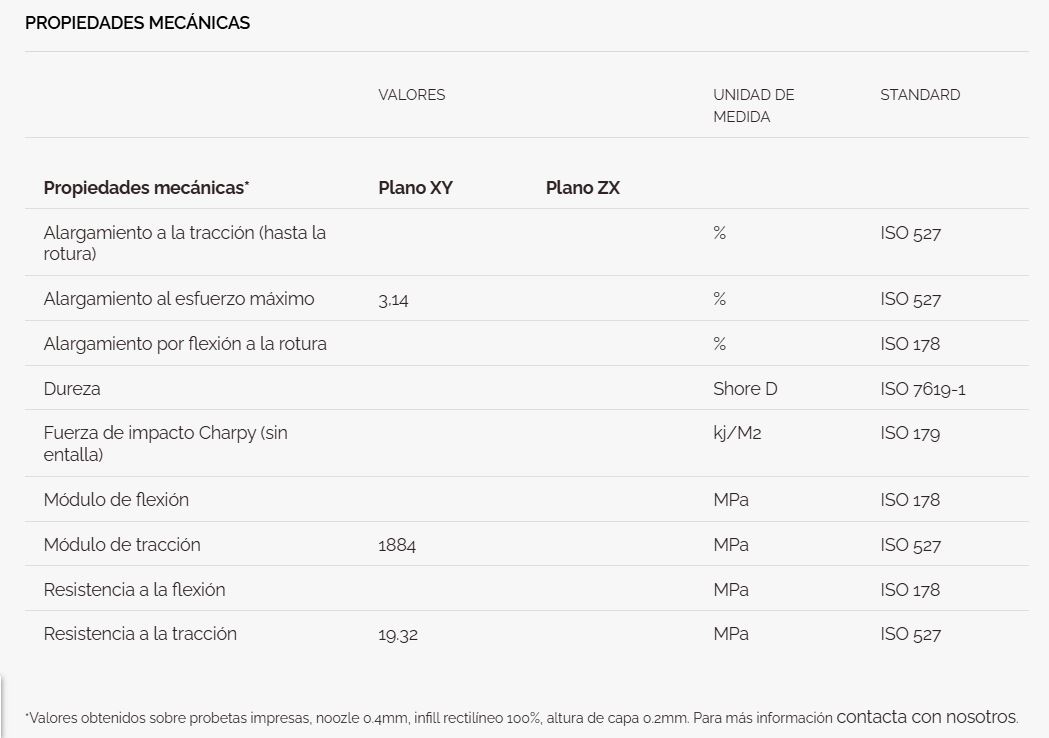Click the STANDARD column header
The height and width of the screenshot is (738, 1049).
point(919,95)
